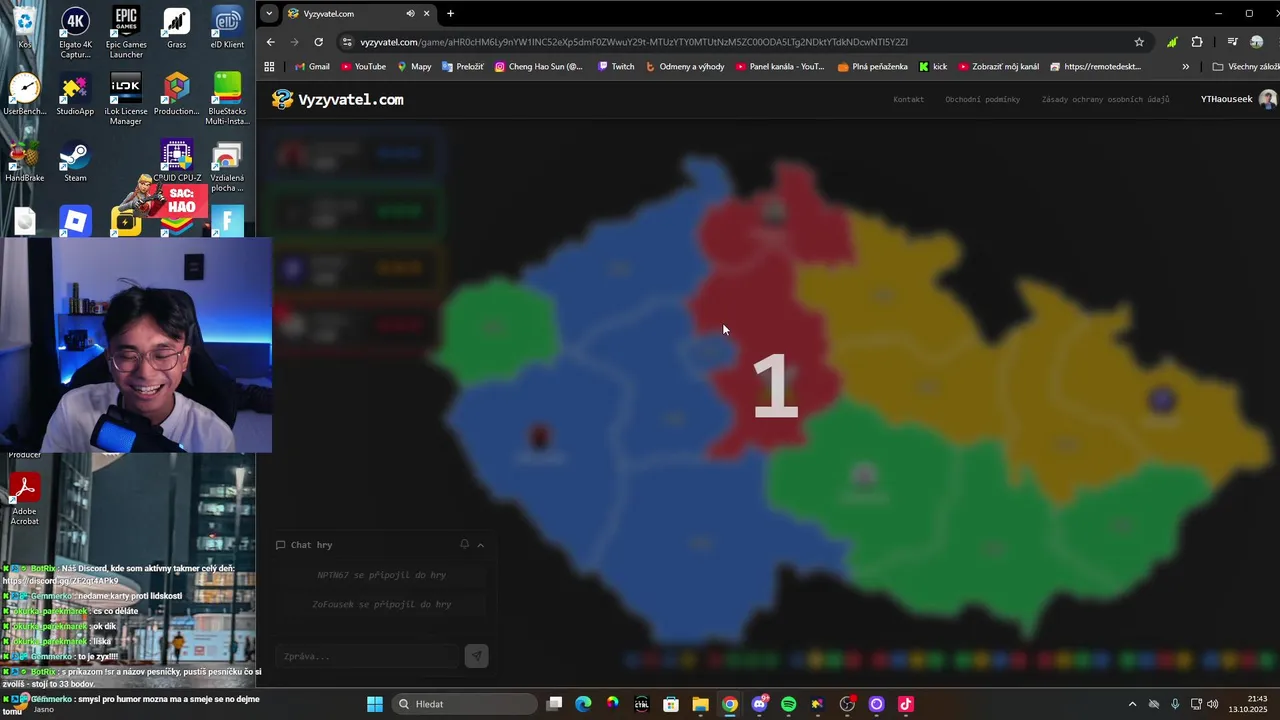Open the Plná peňaženka bookmark
1280x720 pixels.
pyautogui.click(x=873, y=67)
